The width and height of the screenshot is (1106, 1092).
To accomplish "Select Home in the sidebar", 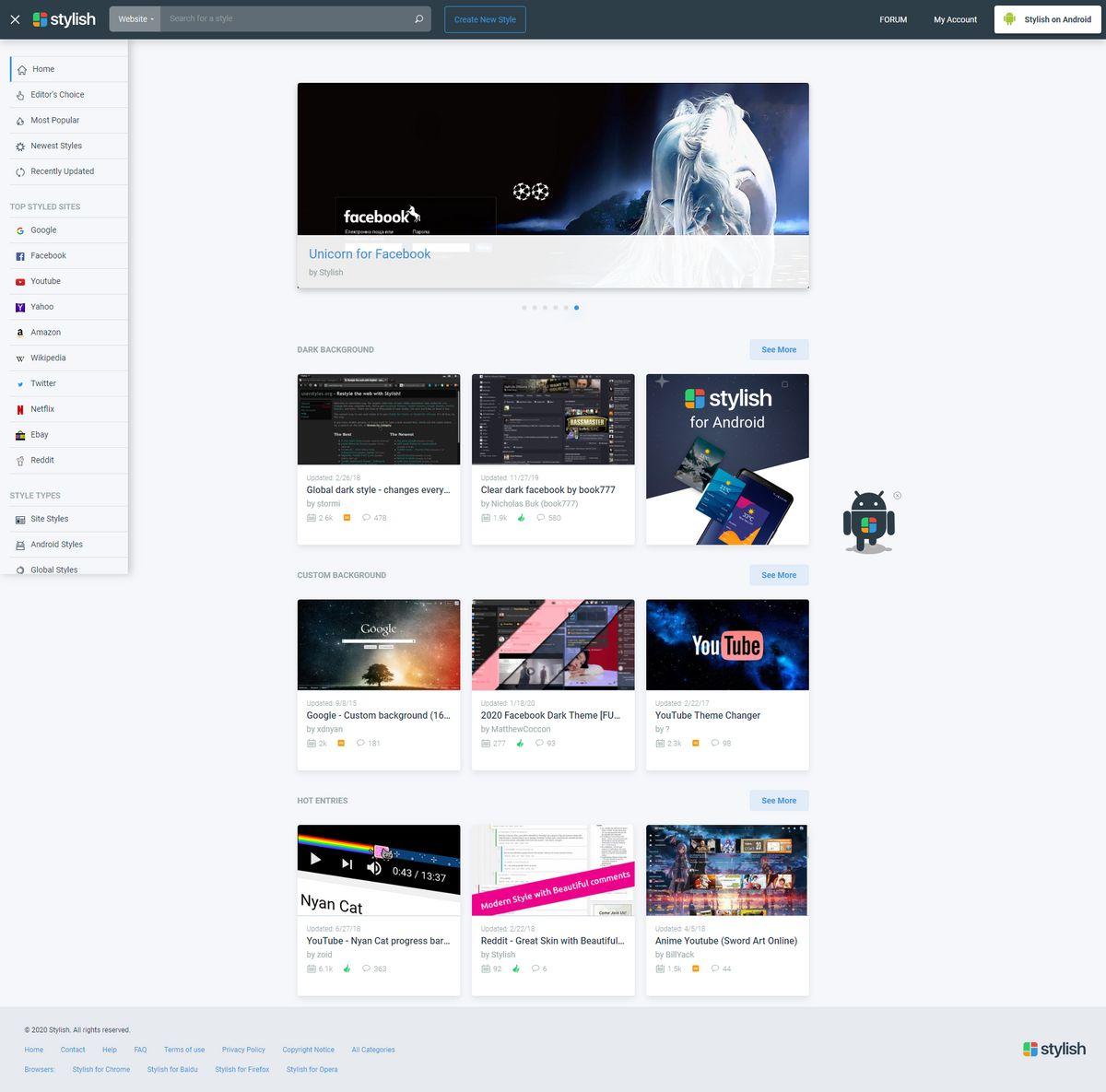I will pyautogui.click(x=69, y=69).
